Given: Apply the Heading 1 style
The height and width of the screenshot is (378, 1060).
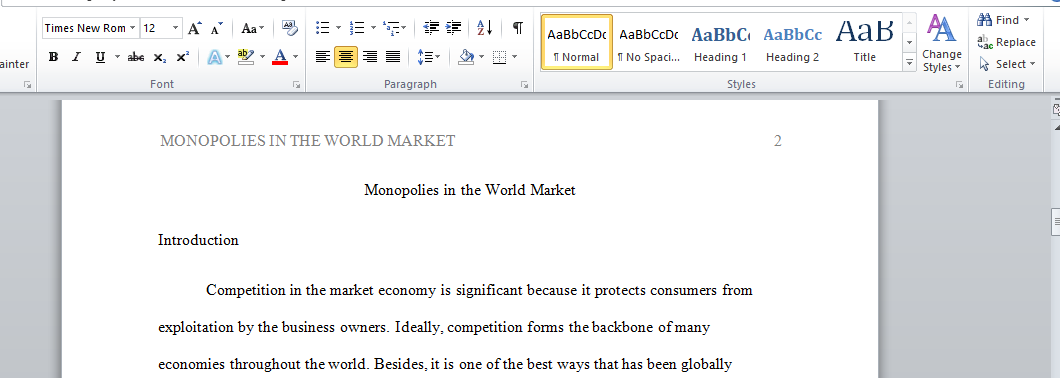Looking at the screenshot, I should pos(721,42).
